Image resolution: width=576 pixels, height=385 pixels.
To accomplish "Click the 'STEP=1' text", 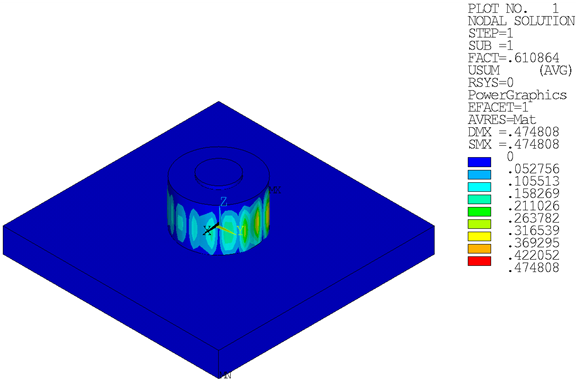I will tap(490, 33).
